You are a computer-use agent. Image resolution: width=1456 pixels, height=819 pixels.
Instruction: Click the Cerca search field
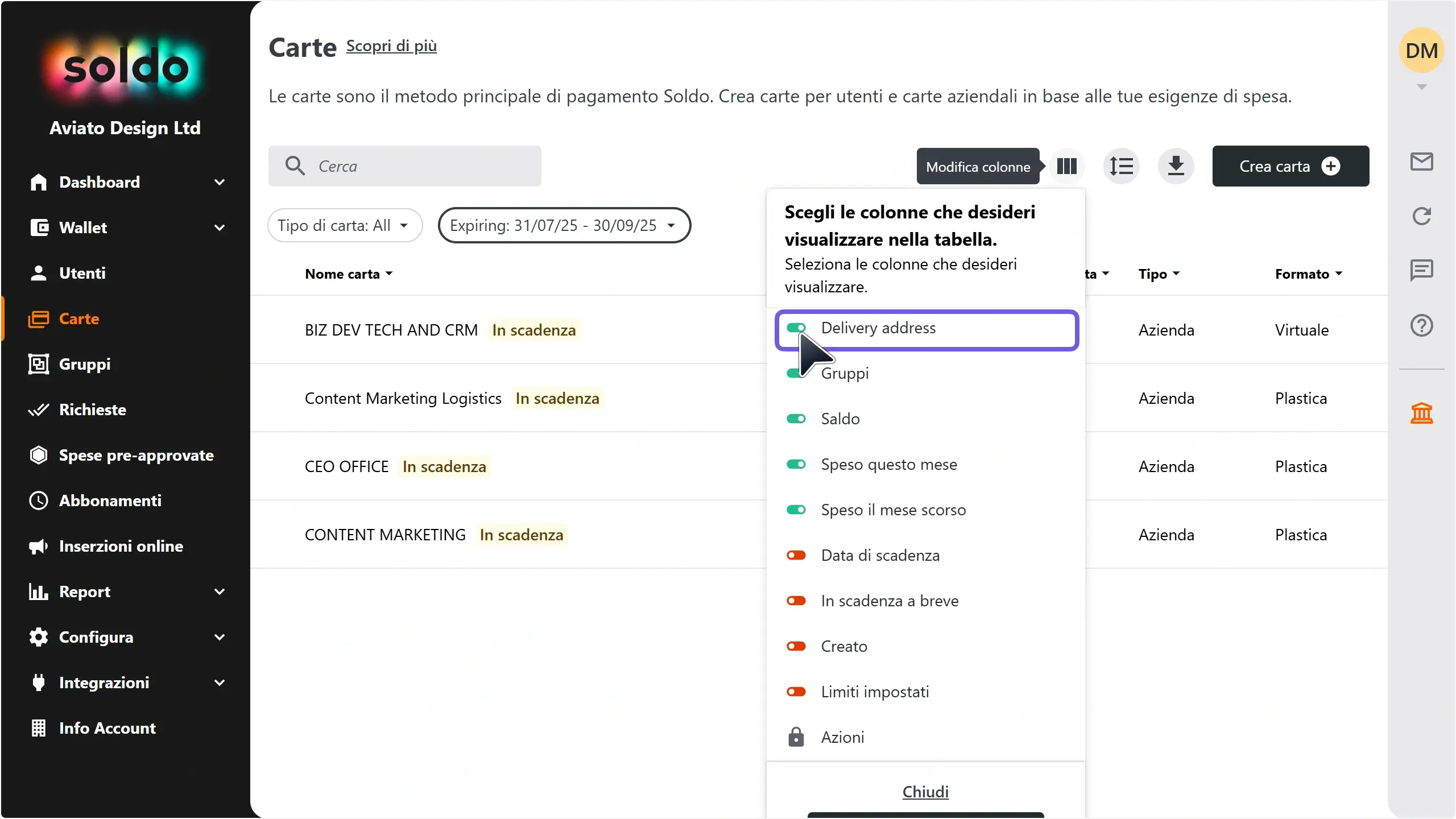pos(404,166)
